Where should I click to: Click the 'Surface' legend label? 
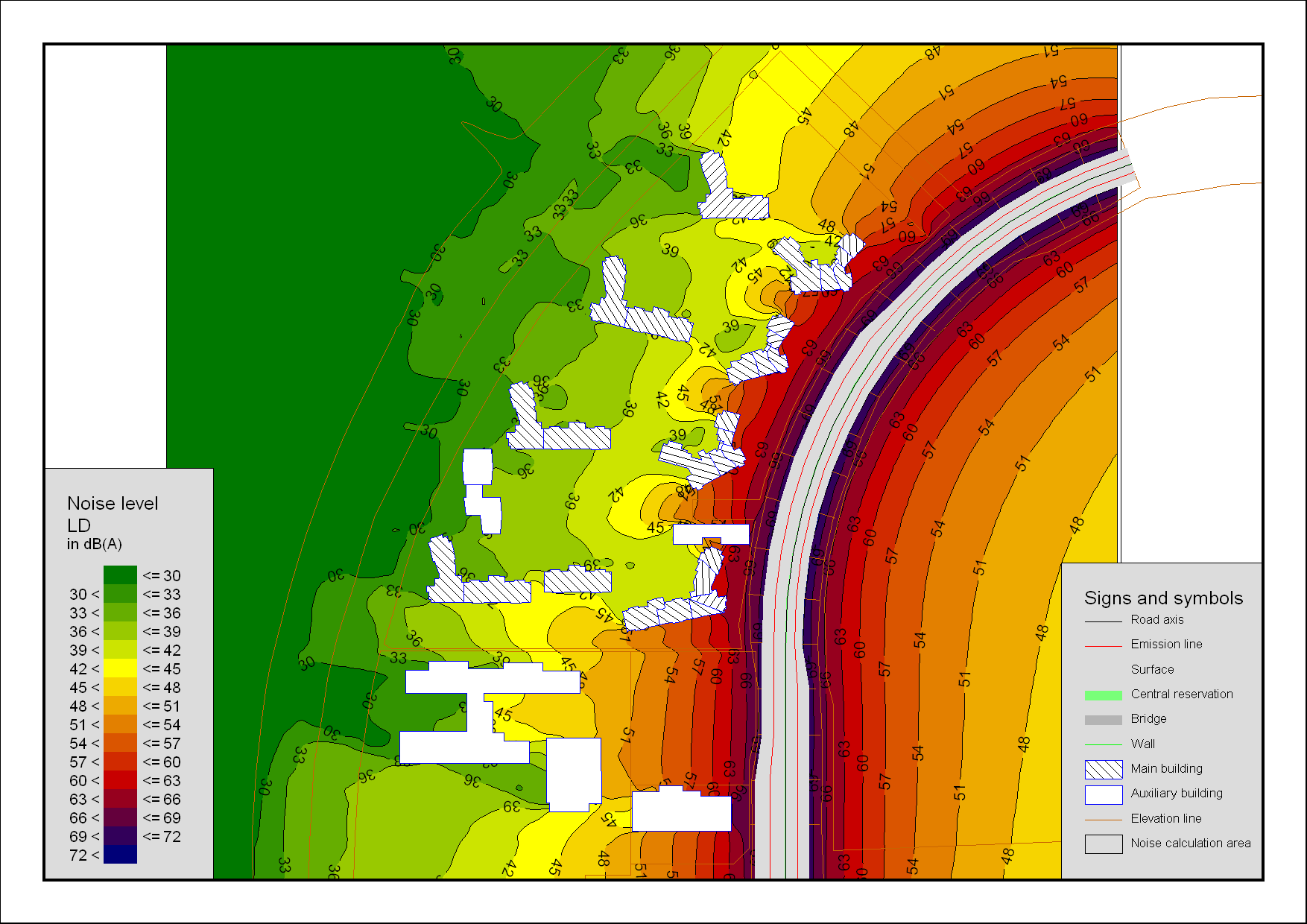coord(1153,669)
